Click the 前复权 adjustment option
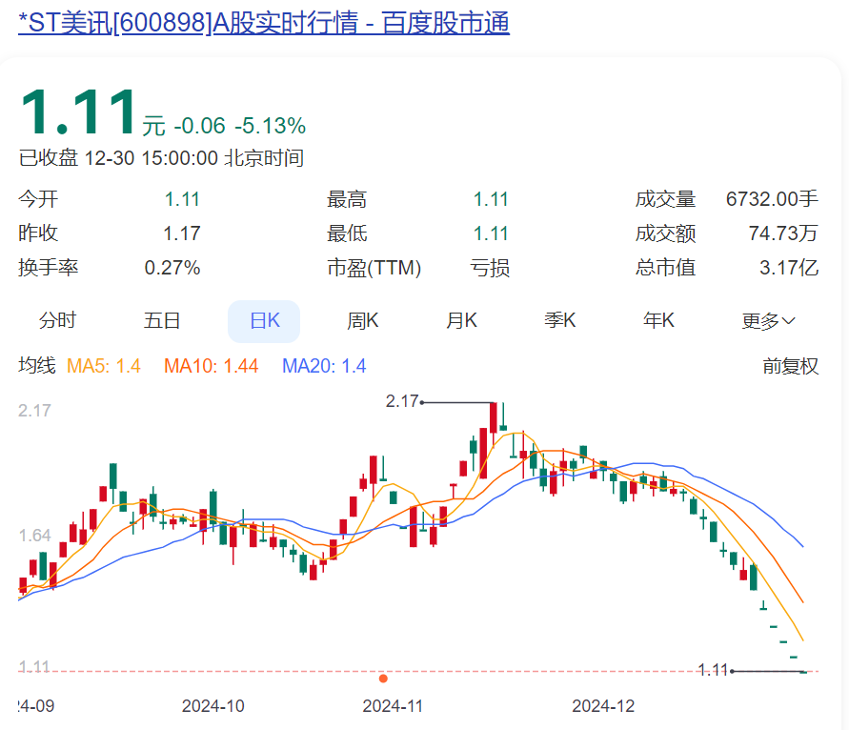The width and height of the screenshot is (849, 731). click(790, 366)
